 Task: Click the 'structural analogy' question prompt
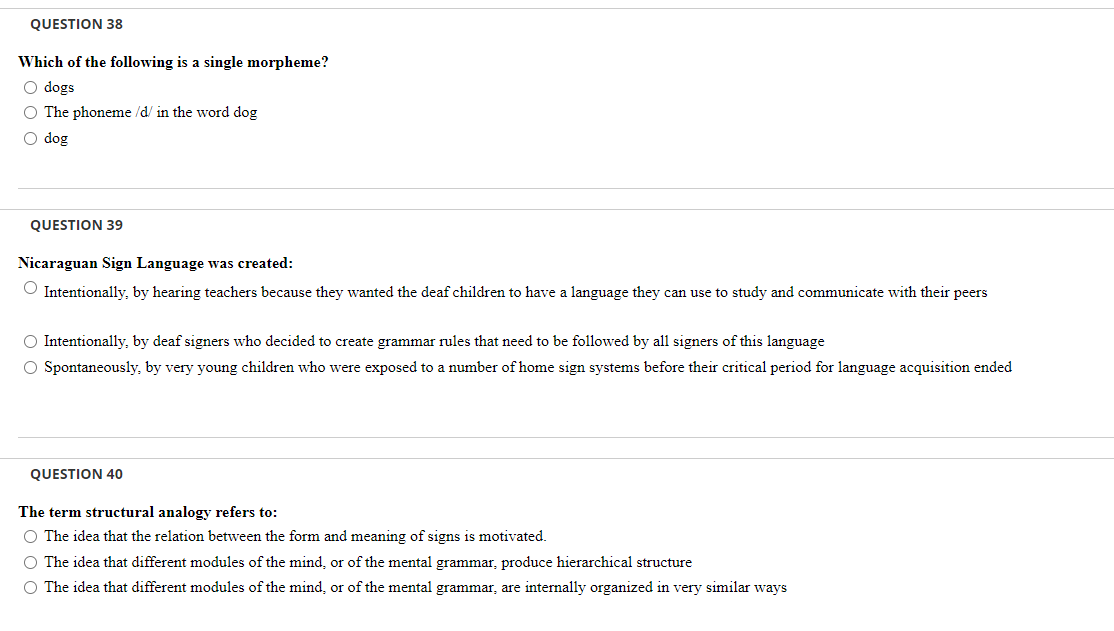click(x=148, y=512)
